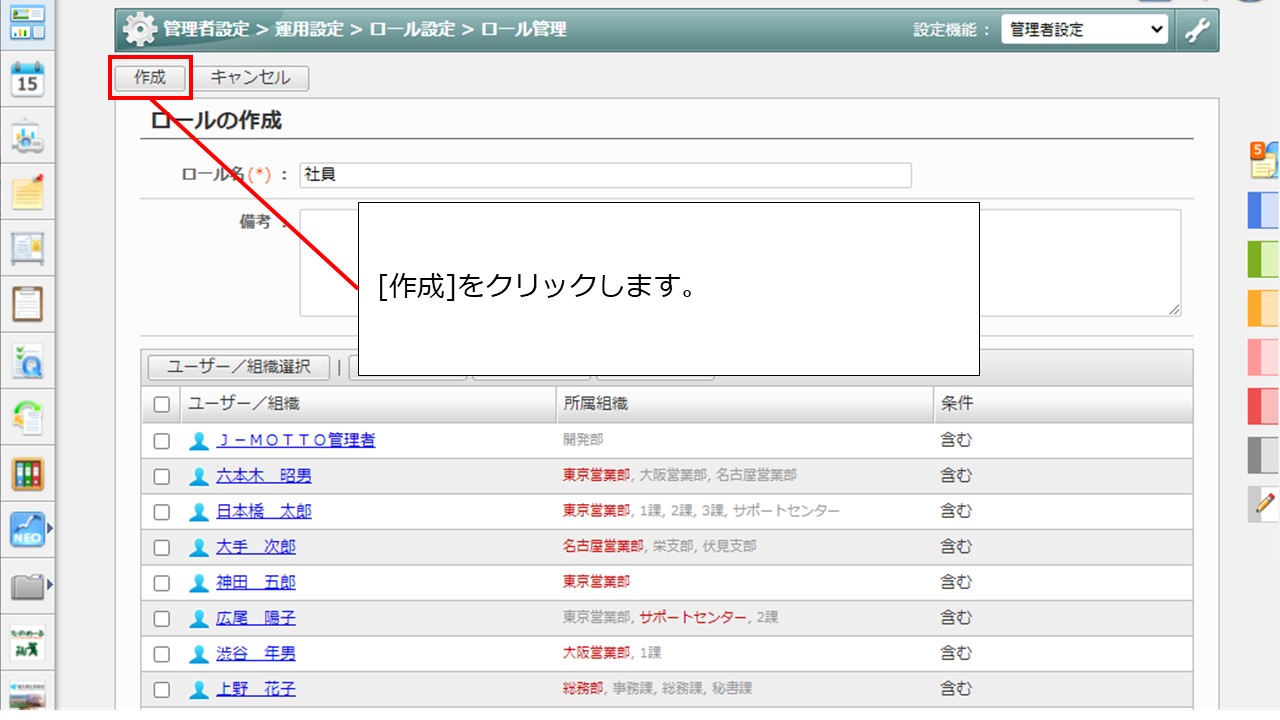Click the gray folder icon in sidebar

coord(27,586)
